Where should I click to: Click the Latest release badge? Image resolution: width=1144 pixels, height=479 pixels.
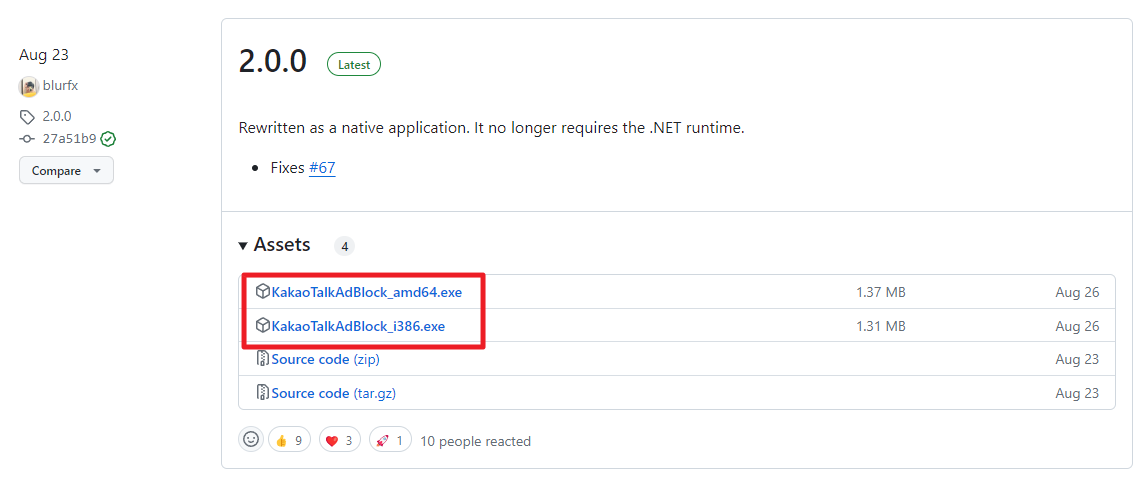(354, 64)
